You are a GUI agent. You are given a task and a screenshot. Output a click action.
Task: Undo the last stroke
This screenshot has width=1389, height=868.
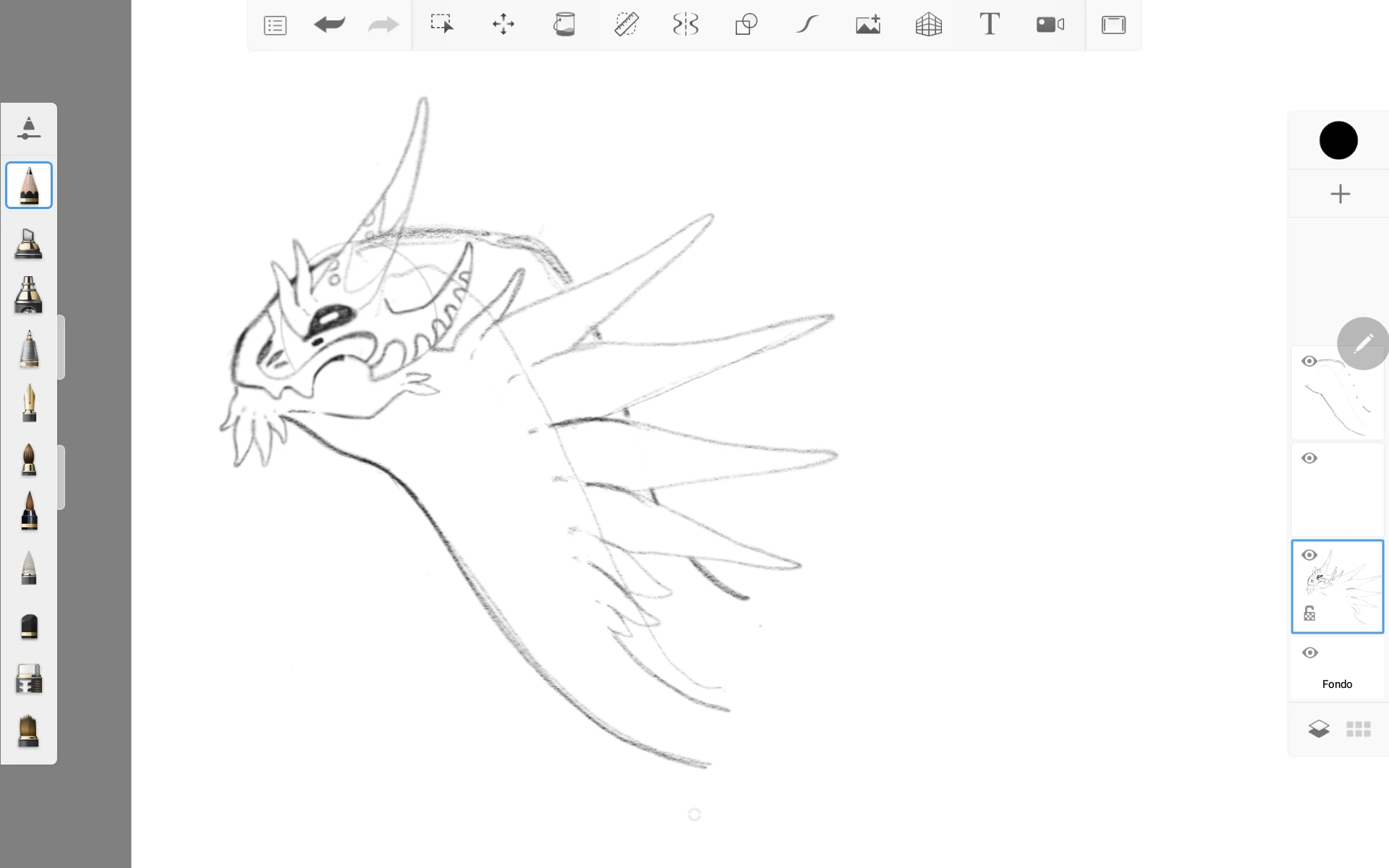[x=329, y=25]
